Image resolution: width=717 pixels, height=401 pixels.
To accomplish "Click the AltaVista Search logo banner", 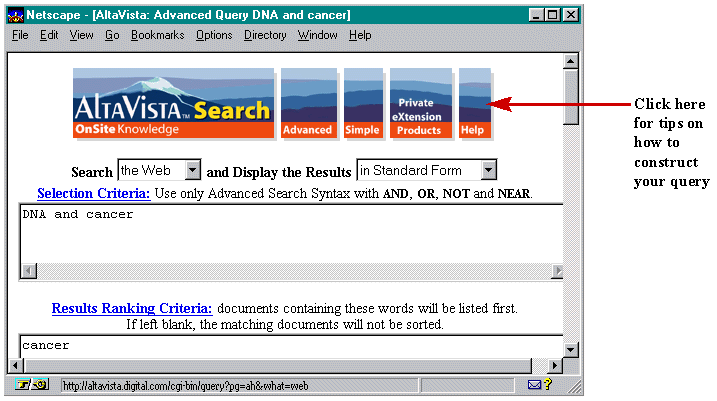I will (173, 104).
